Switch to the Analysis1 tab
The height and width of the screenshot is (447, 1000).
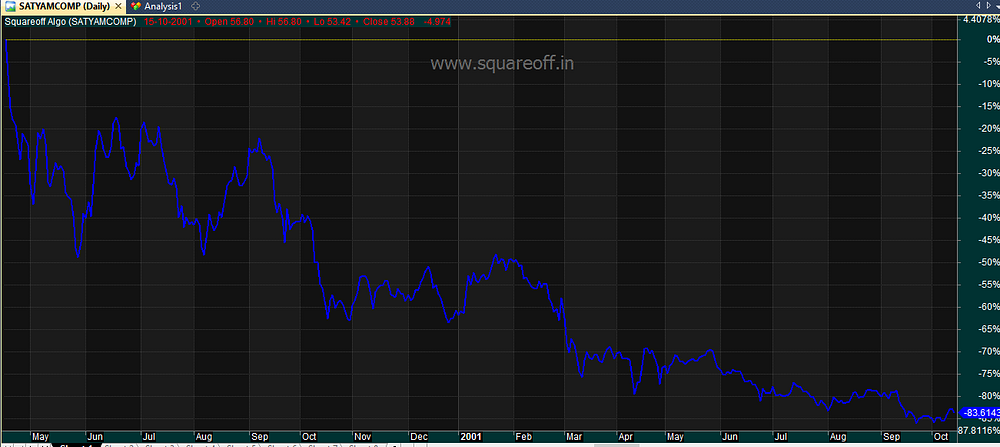(x=158, y=6)
